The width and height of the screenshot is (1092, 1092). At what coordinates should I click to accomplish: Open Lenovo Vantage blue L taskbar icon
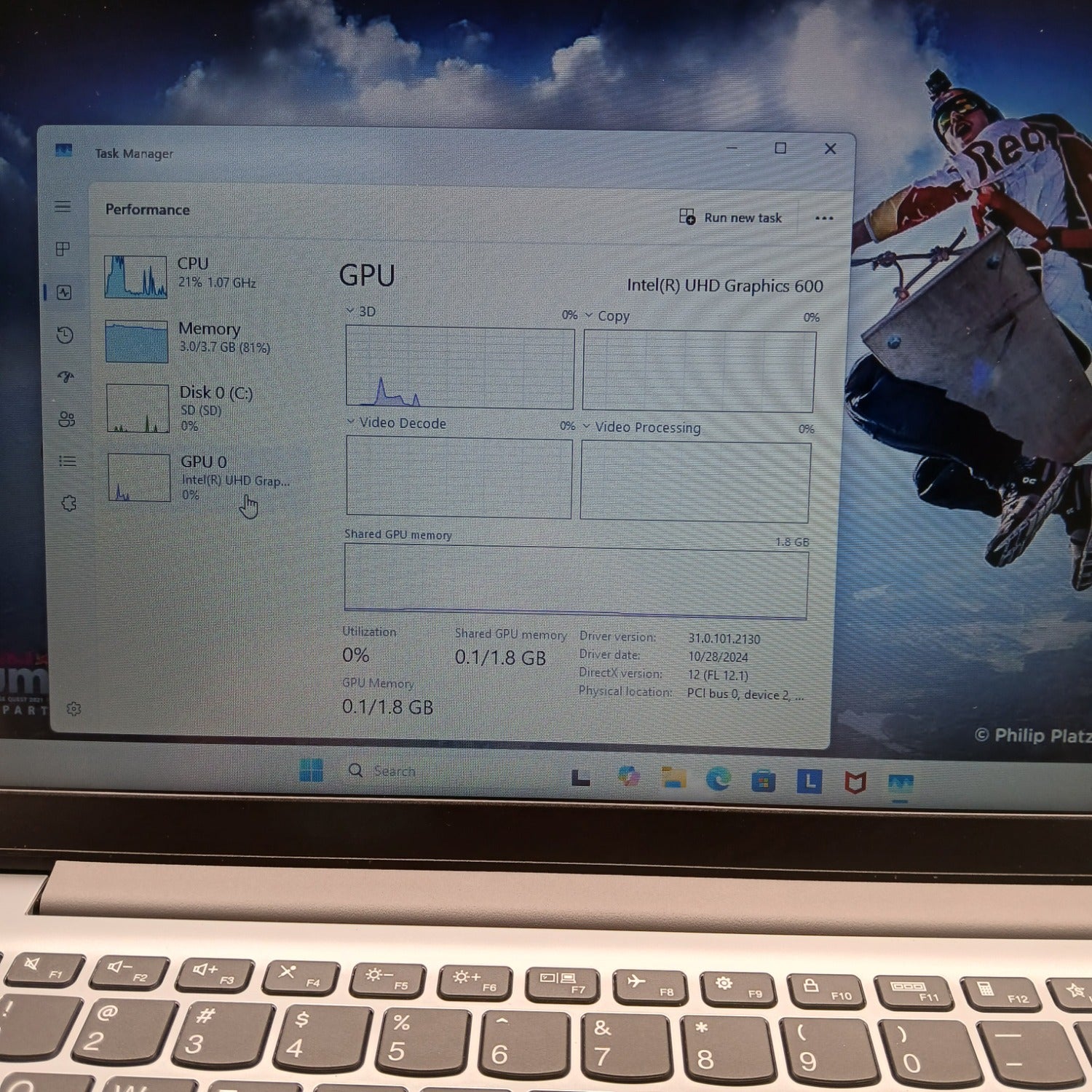809,782
